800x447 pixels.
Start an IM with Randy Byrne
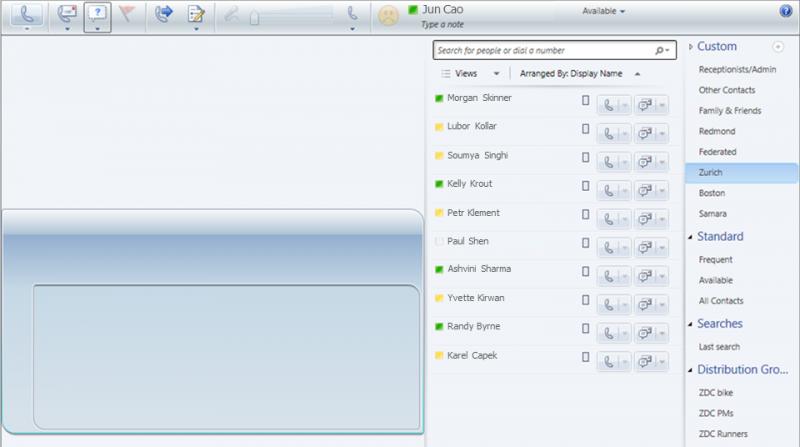[645, 333]
